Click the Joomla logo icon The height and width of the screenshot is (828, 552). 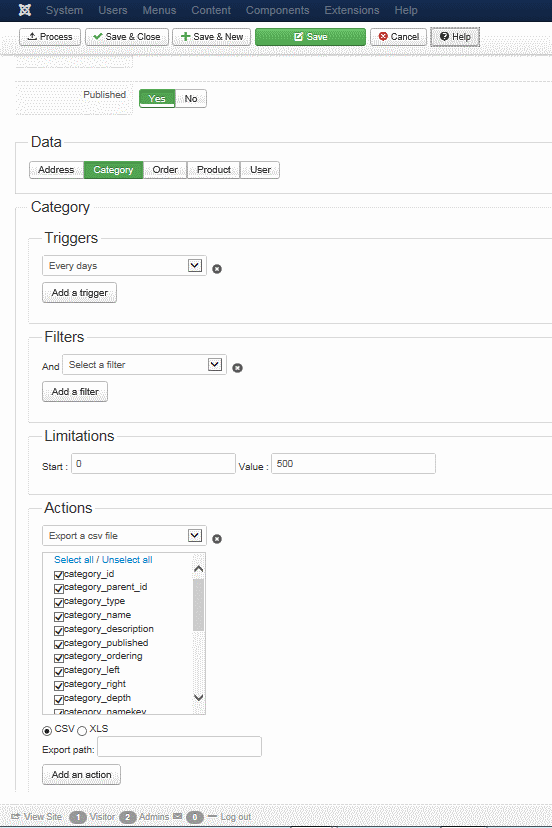[25, 10]
